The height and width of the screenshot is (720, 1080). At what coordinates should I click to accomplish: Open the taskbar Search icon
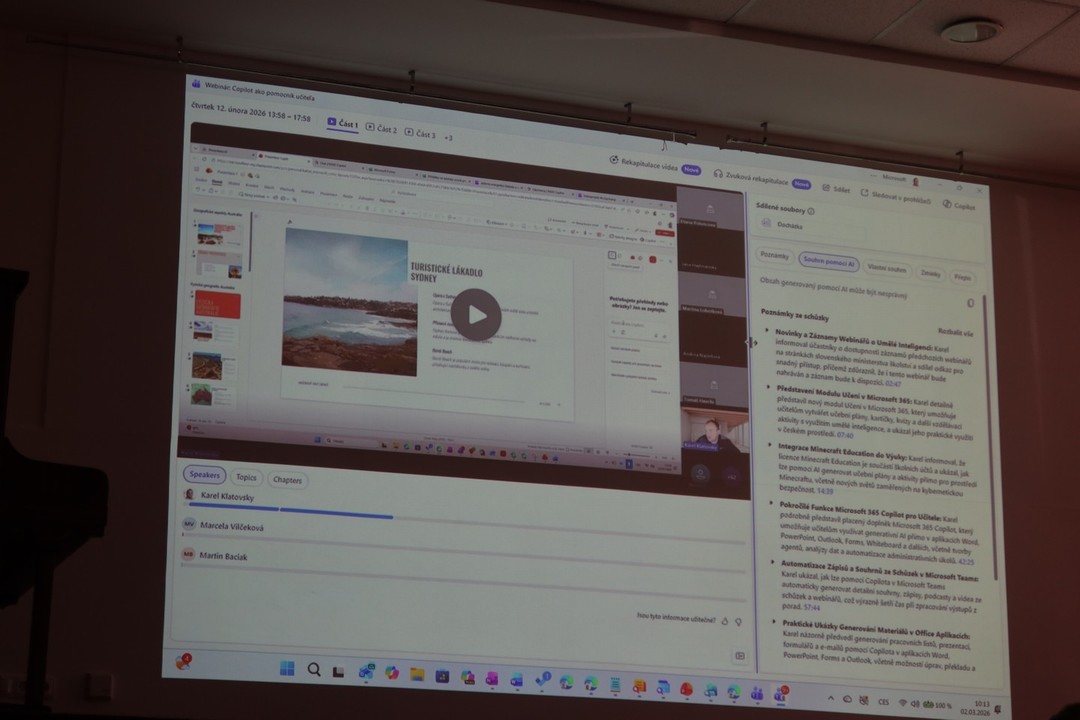[313, 670]
